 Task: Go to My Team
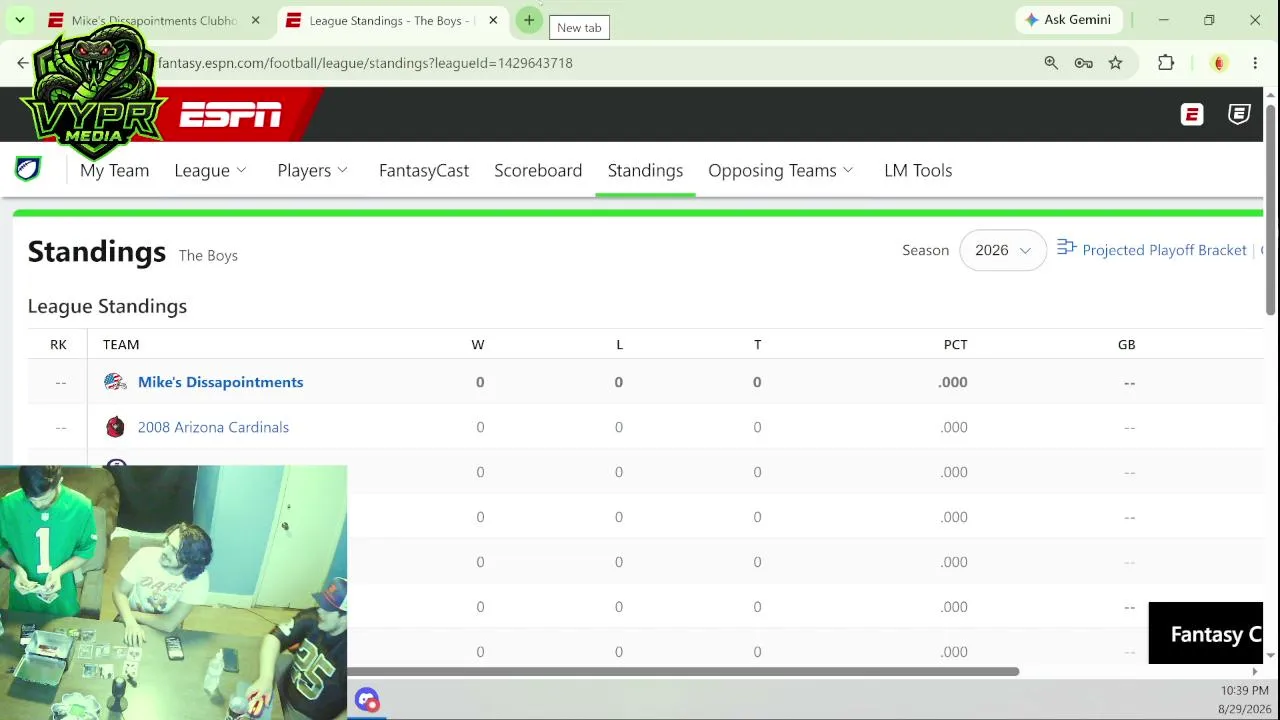pos(114,170)
